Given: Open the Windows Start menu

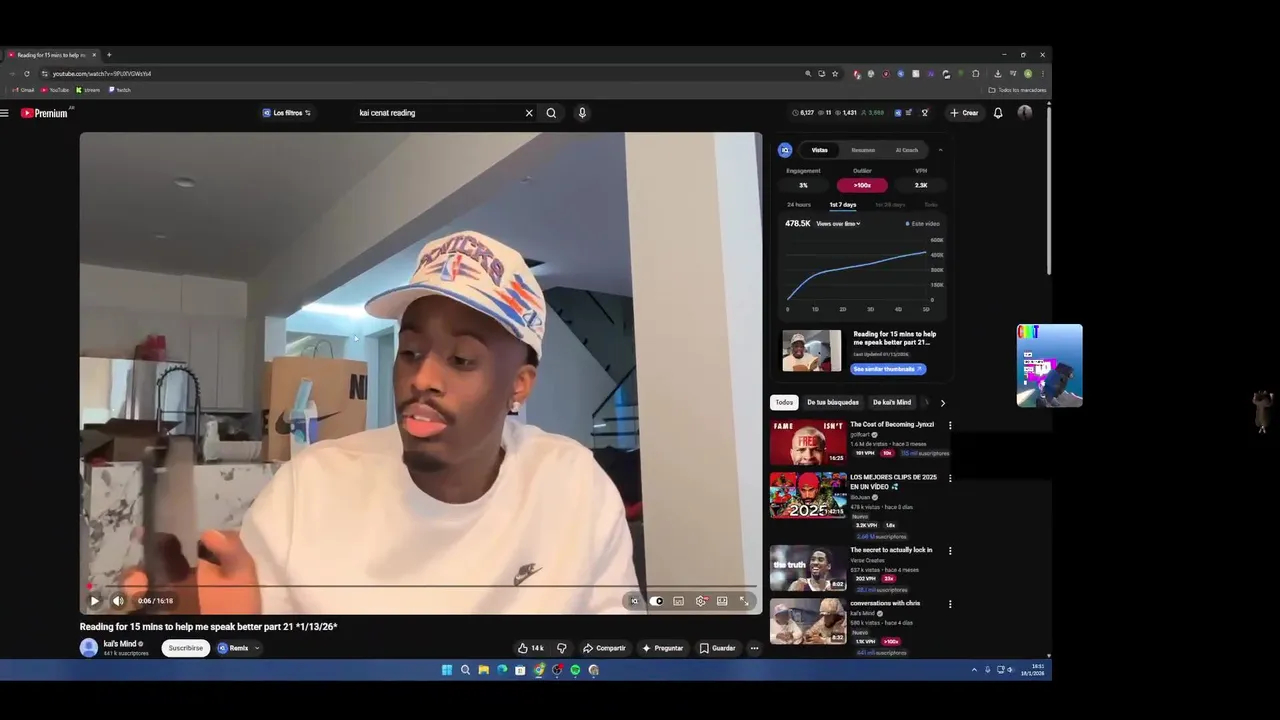Looking at the screenshot, I should tap(447, 670).
